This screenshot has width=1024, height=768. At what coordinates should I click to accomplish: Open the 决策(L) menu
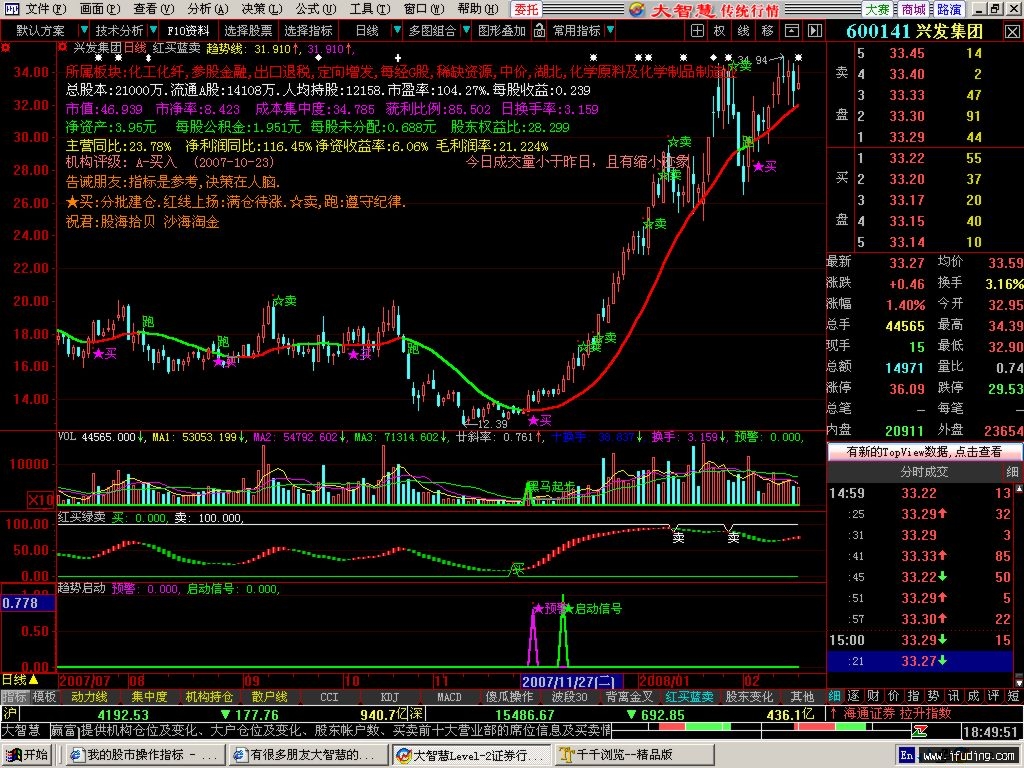[x=261, y=9]
